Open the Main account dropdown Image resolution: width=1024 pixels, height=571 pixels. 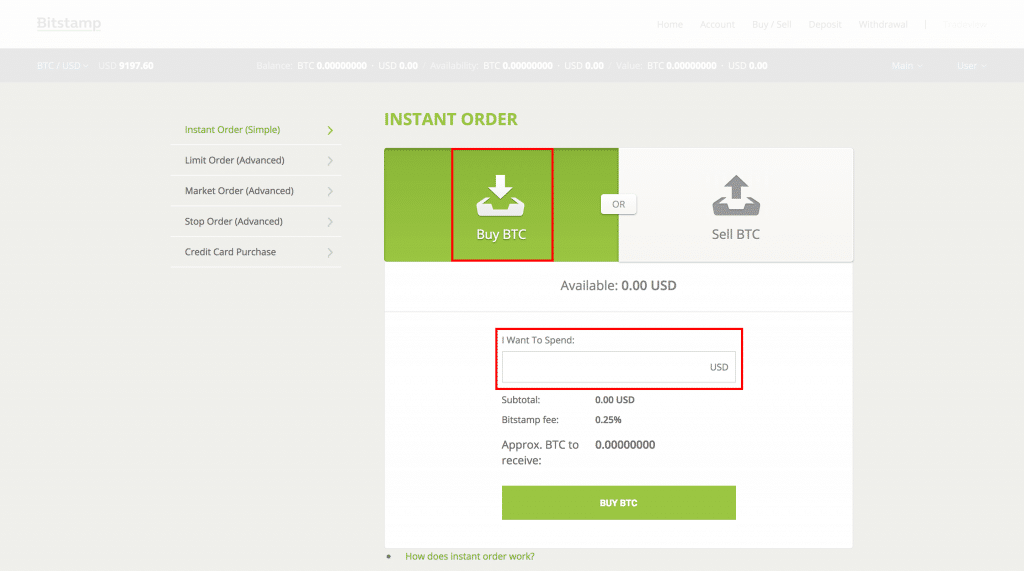click(x=907, y=65)
